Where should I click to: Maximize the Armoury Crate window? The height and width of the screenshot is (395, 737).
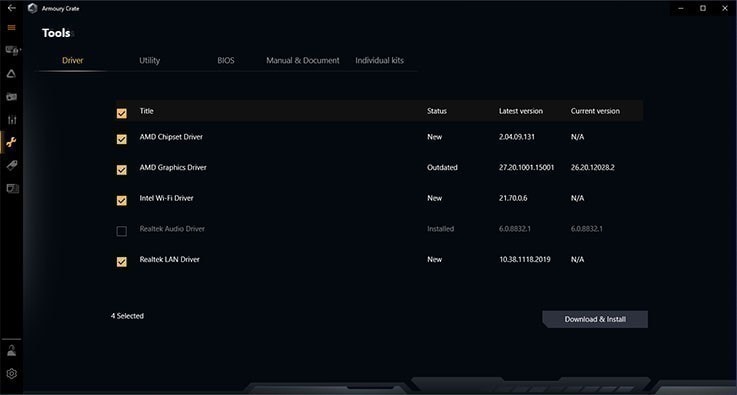point(703,8)
